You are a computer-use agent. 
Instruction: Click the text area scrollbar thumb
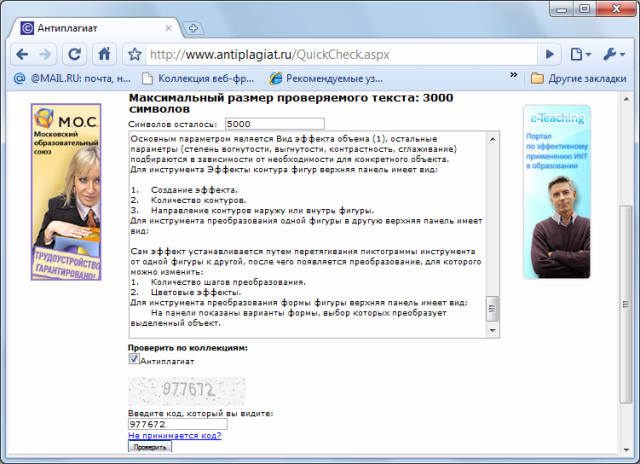[492, 309]
